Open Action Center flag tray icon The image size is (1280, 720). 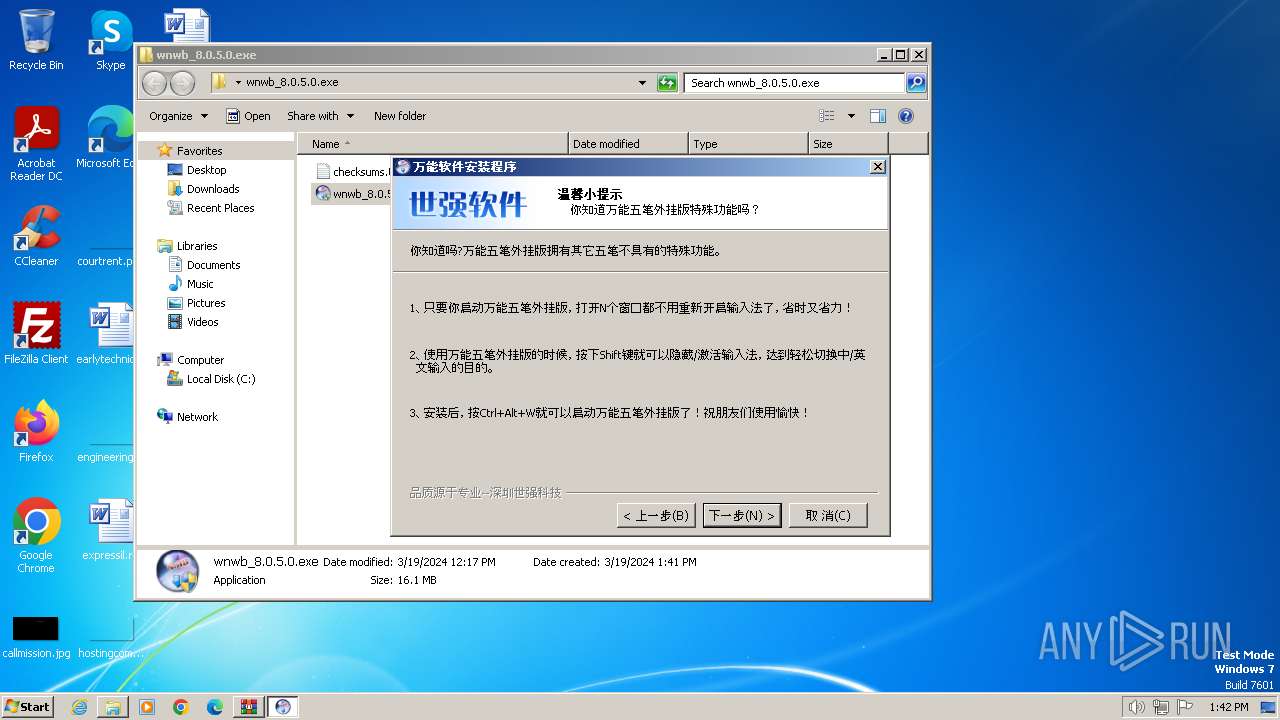click(x=1184, y=707)
